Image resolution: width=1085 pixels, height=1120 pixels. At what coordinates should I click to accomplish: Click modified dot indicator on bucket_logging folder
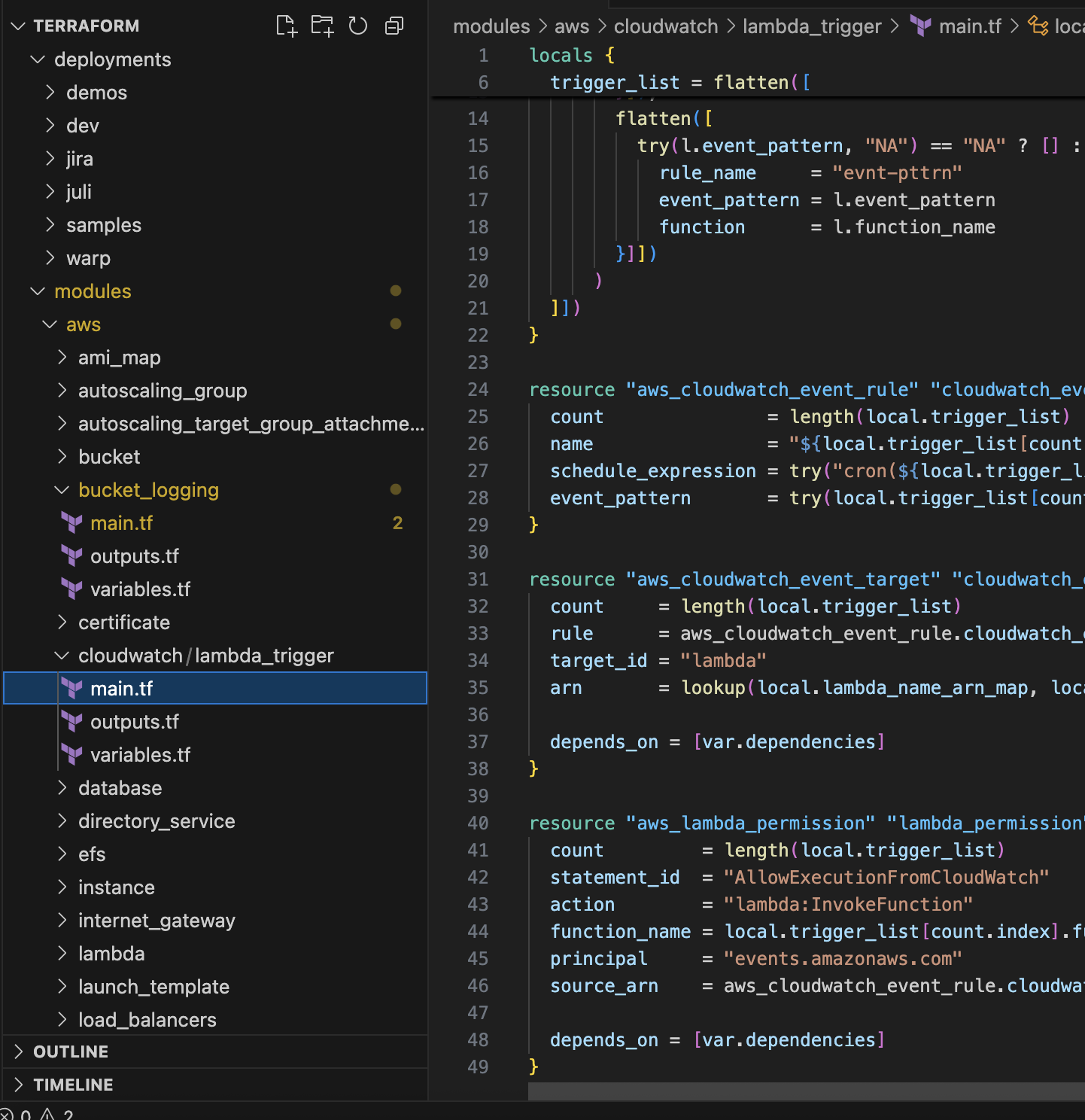click(396, 489)
